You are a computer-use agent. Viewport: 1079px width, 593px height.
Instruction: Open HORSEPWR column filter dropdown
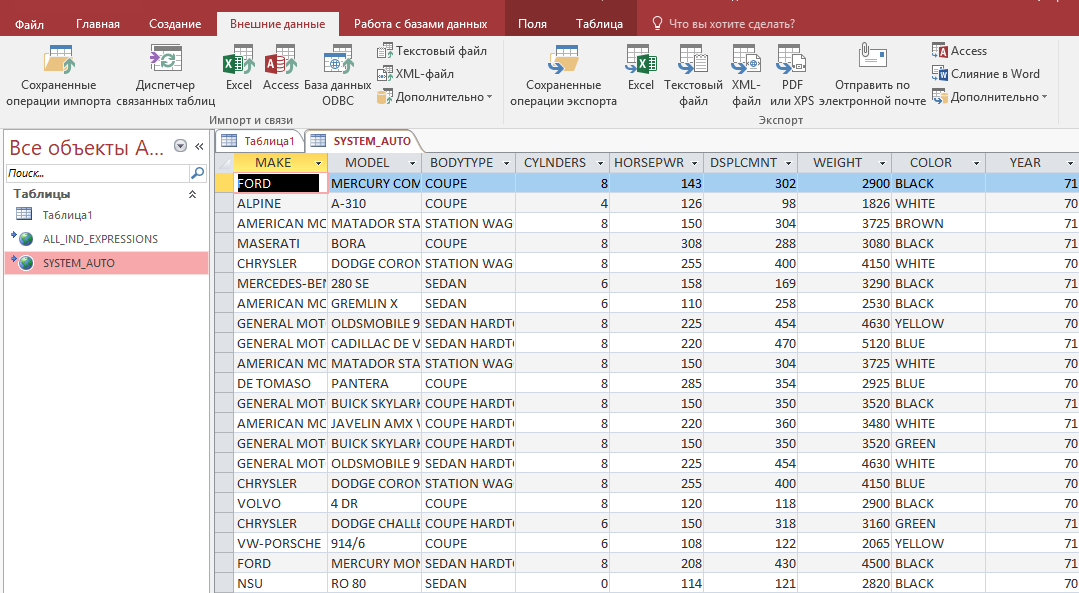click(696, 163)
